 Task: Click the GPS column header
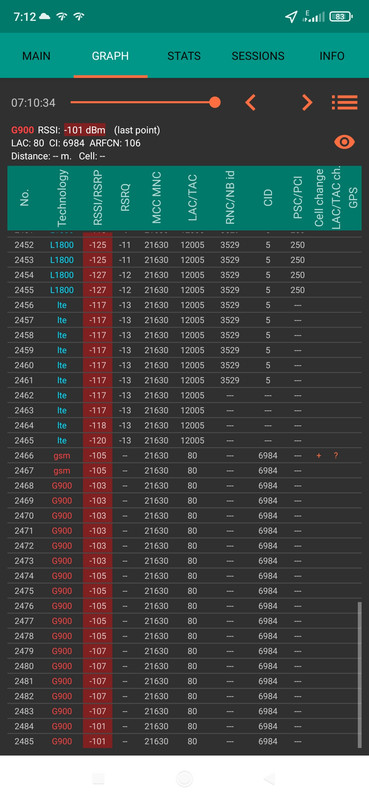coord(353,197)
